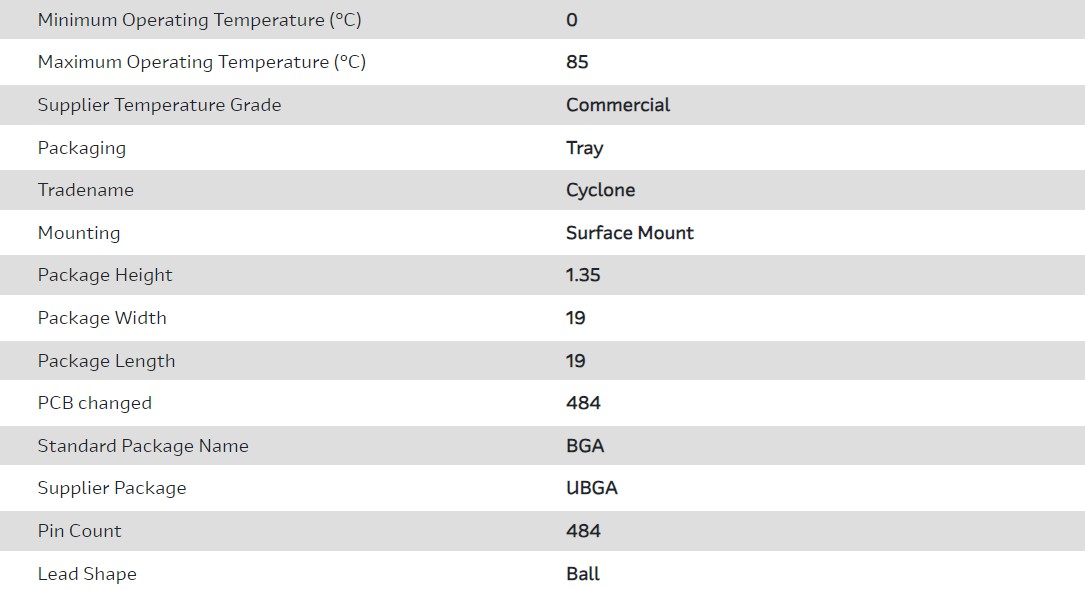The image size is (1085, 590).
Task: Click the Package Height label
Action: coord(105,275)
